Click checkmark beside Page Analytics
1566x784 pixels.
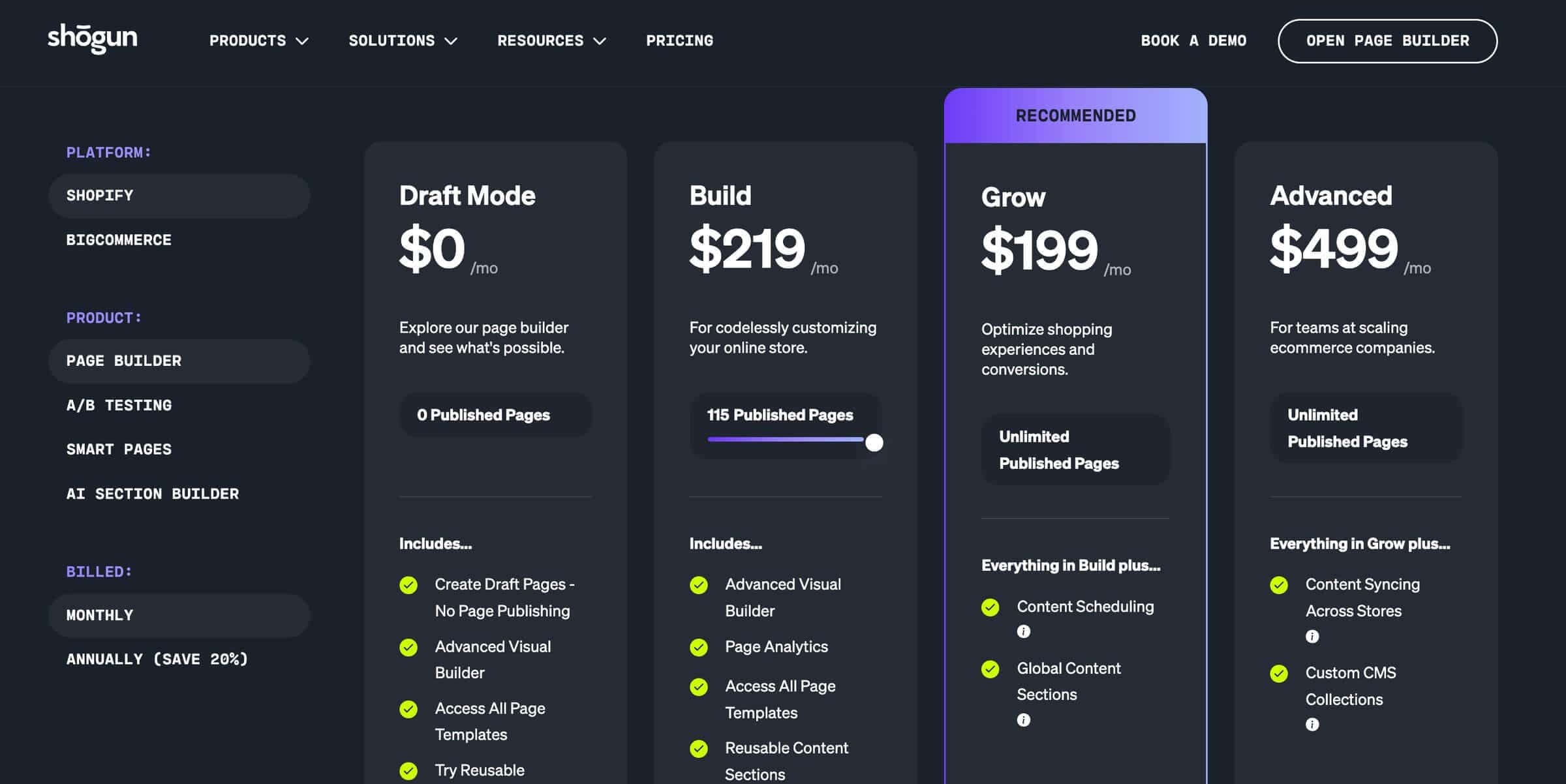click(x=699, y=647)
